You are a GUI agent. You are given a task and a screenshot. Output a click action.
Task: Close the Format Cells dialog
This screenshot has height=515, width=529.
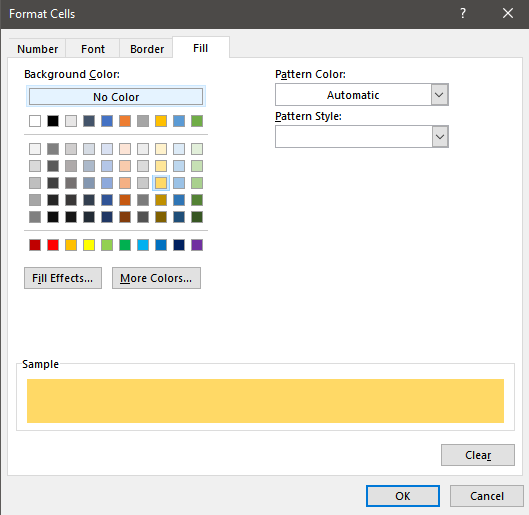click(x=508, y=13)
